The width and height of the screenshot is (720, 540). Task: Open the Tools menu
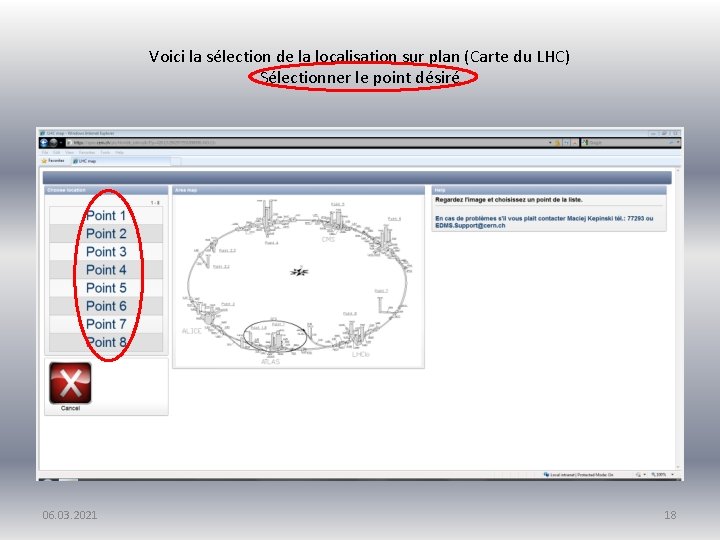click(105, 152)
